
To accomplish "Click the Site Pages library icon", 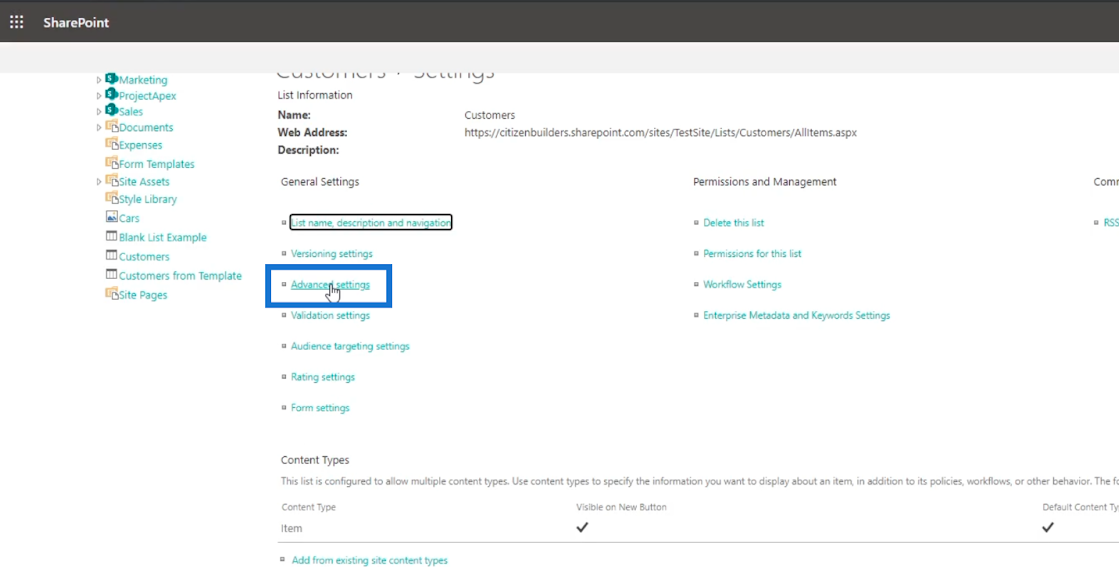I will tap(111, 294).
